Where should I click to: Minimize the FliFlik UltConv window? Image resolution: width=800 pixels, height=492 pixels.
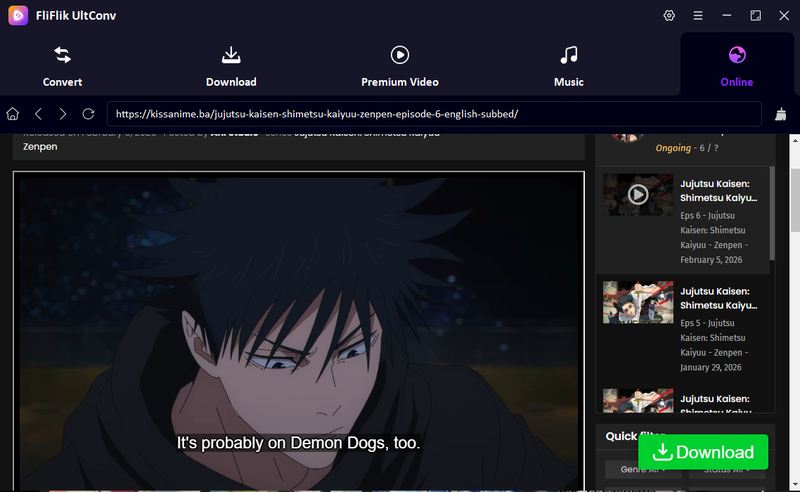727,15
